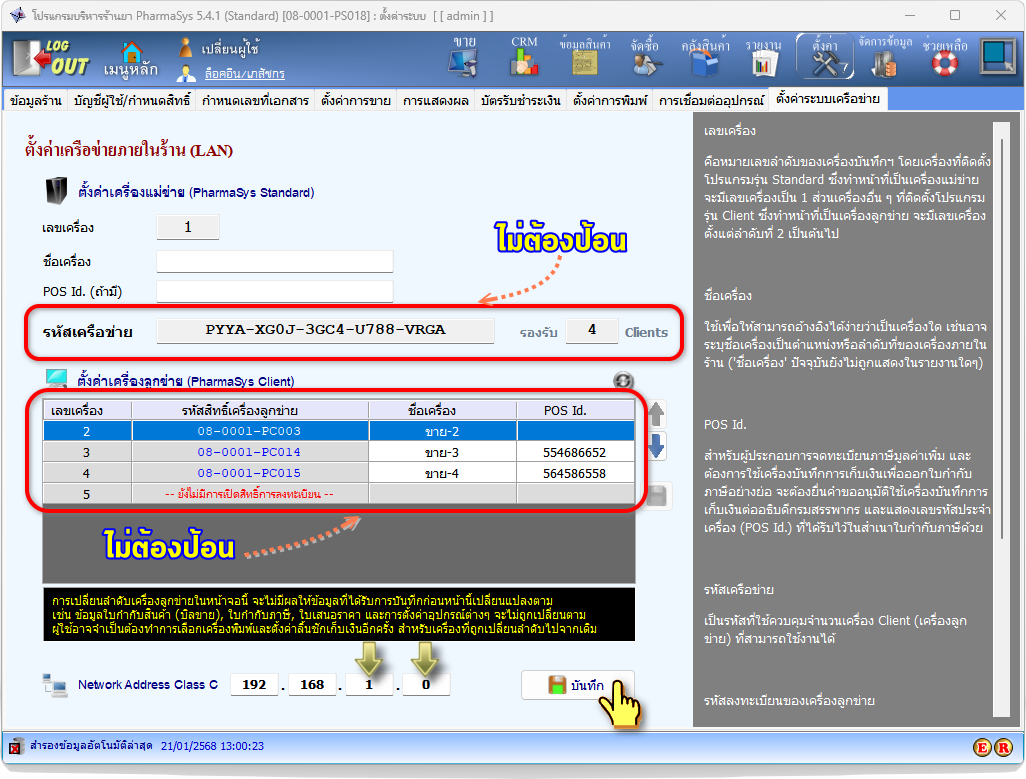Click POS Id cell 564586558
The image size is (1026, 779).
click(x=575, y=473)
